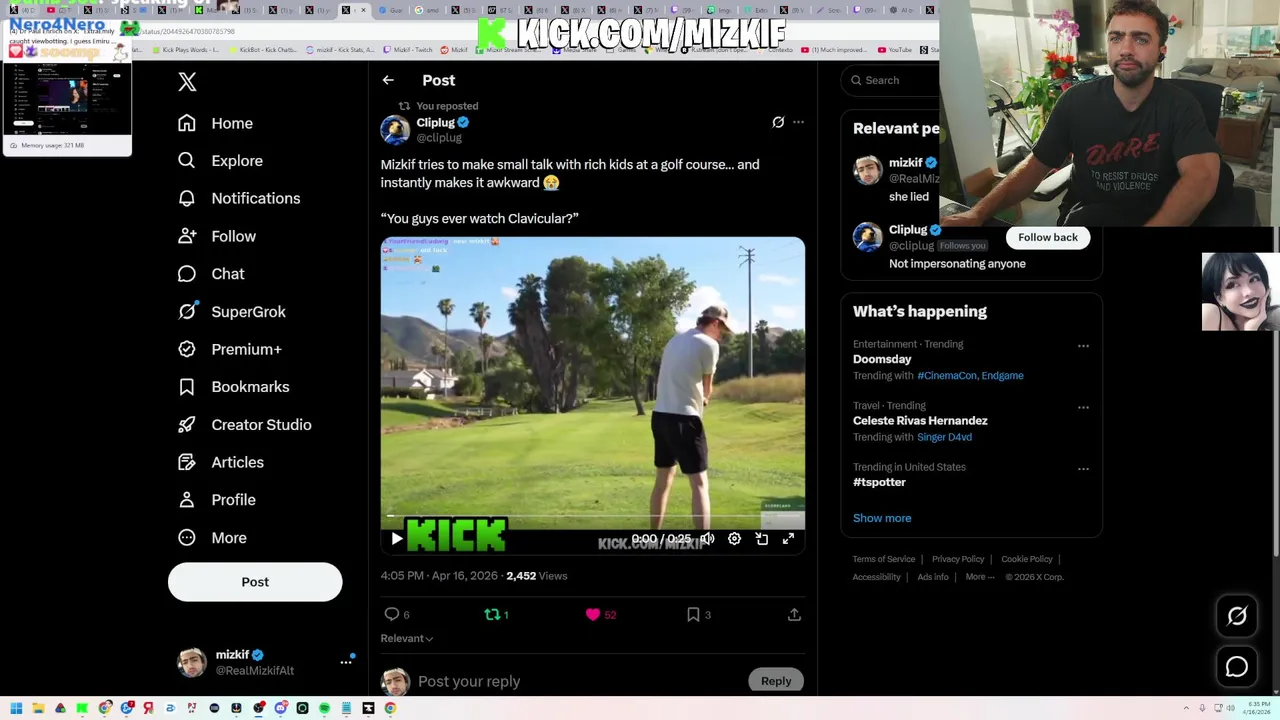Screen dimensions: 1280x720
Task: Open the @cliplug handle under post author
Action: [x=439, y=138]
